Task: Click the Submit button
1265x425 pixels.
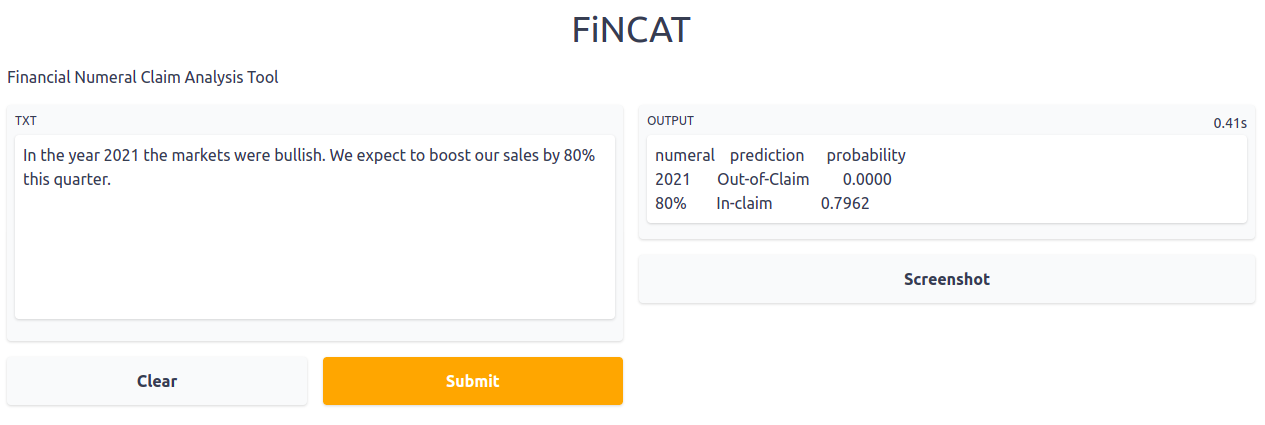Action: (472, 381)
